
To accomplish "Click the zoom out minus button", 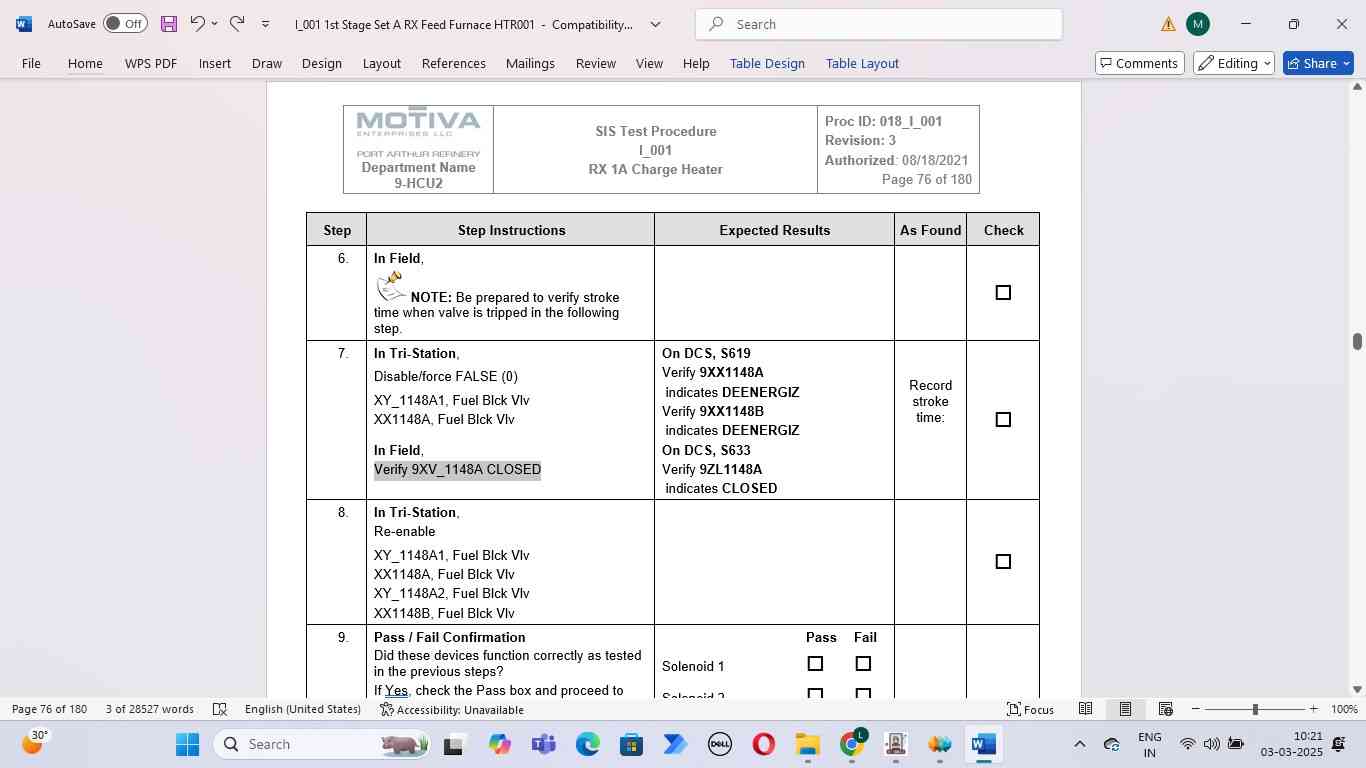I will tap(1195, 709).
